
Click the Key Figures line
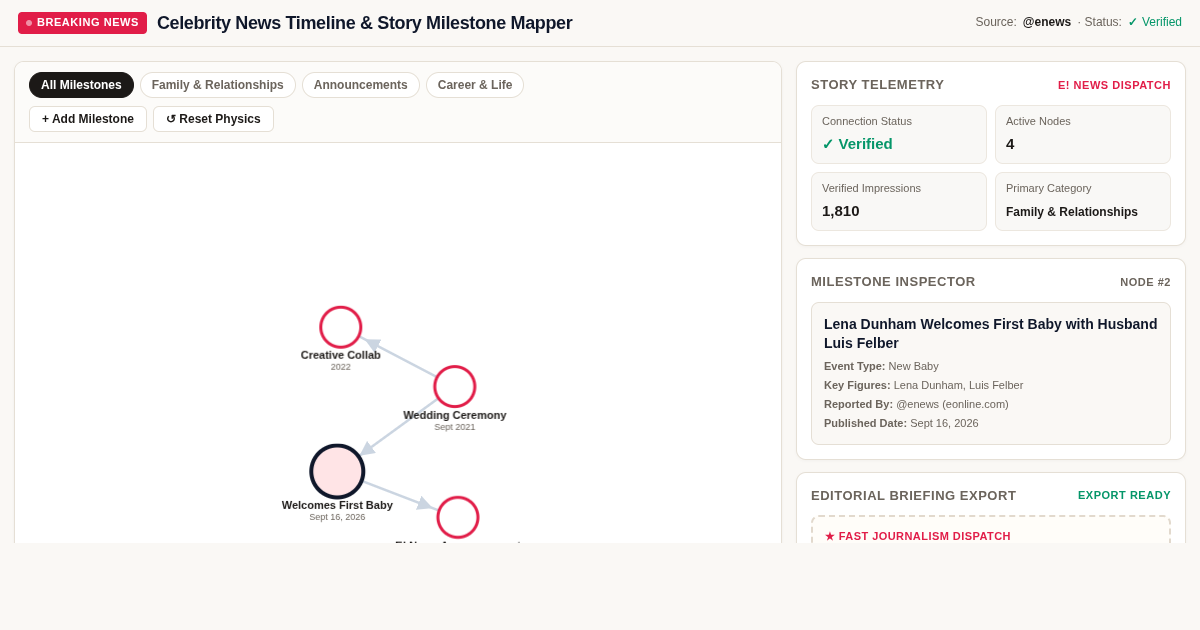tap(923, 385)
